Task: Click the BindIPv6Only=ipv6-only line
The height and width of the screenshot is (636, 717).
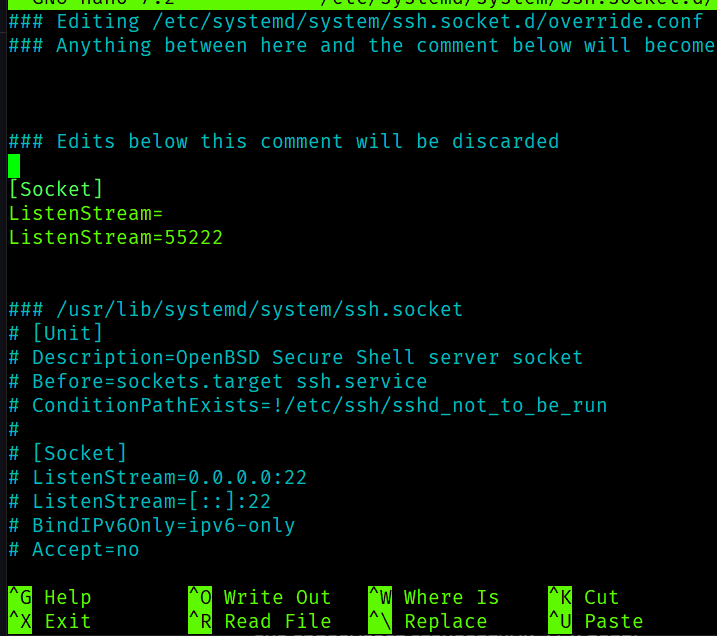Action: click(160, 526)
